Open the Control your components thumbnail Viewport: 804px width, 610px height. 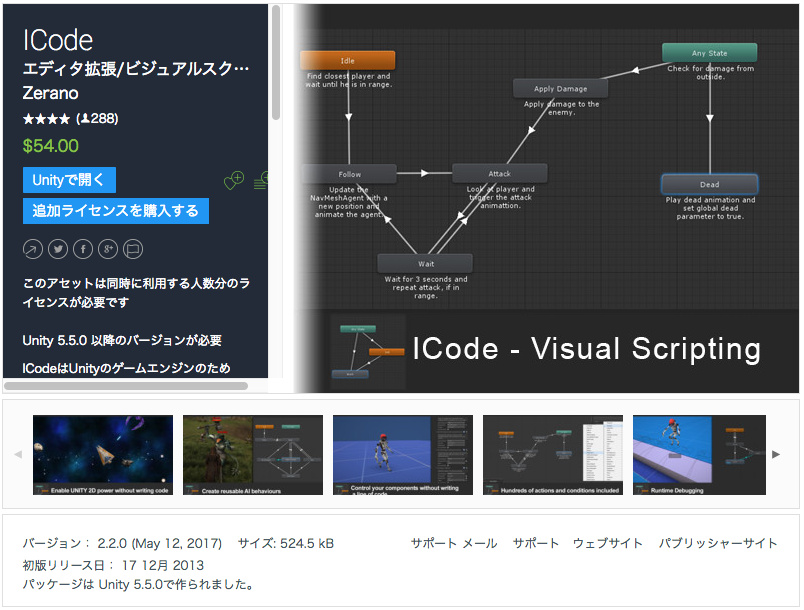[x=403, y=455]
